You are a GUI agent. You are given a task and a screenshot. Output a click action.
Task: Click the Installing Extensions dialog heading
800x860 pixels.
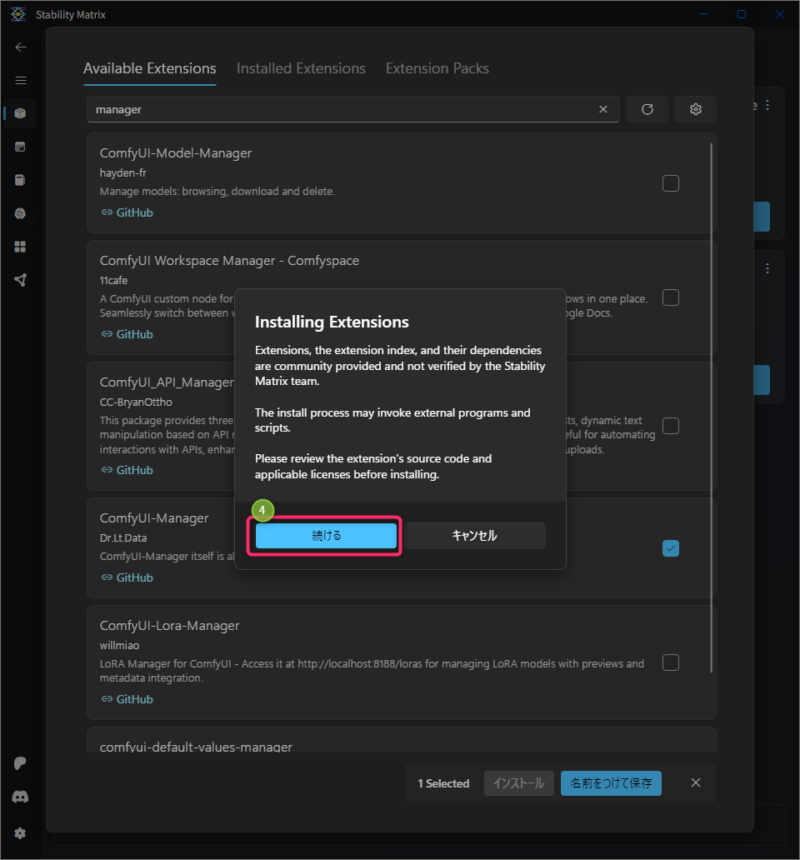click(x=332, y=322)
